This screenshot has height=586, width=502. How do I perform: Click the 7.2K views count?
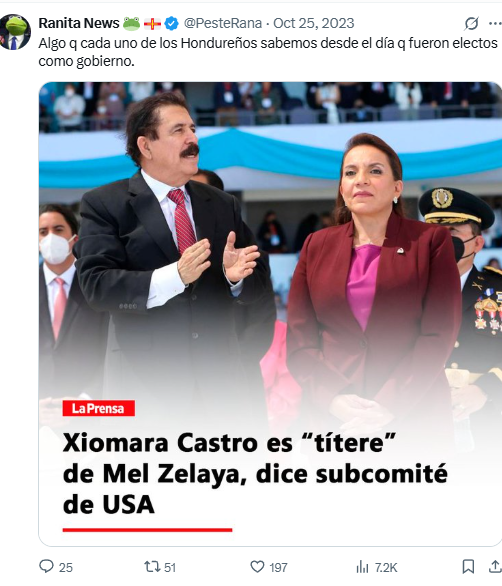click(386, 567)
